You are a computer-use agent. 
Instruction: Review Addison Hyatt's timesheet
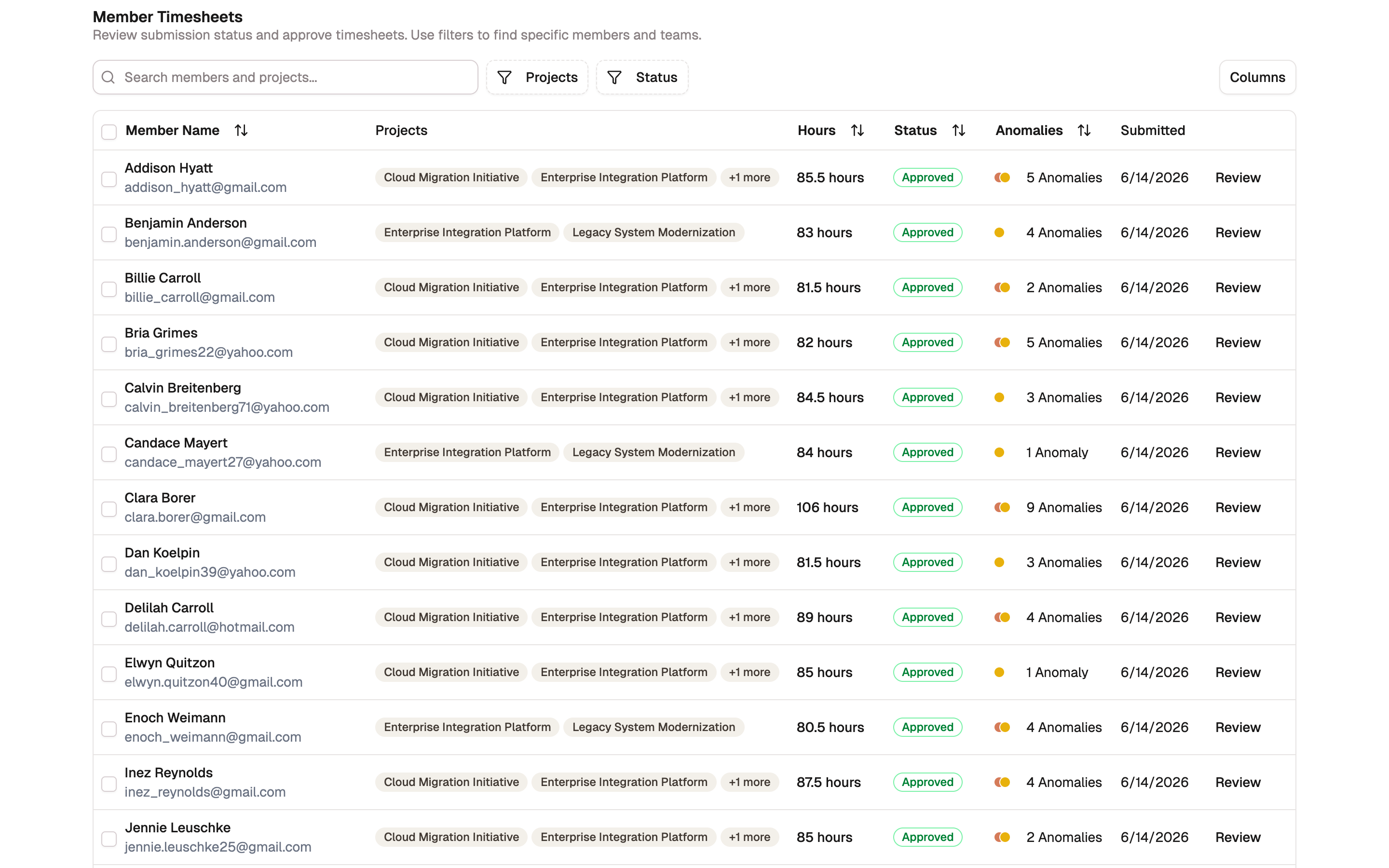(x=1238, y=177)
